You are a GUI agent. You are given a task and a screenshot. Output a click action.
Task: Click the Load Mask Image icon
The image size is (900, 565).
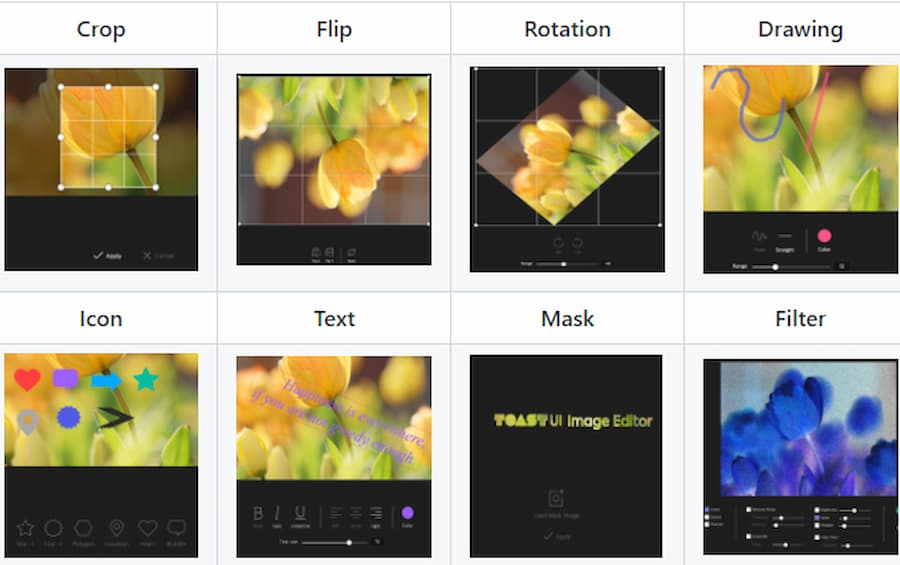556,499
